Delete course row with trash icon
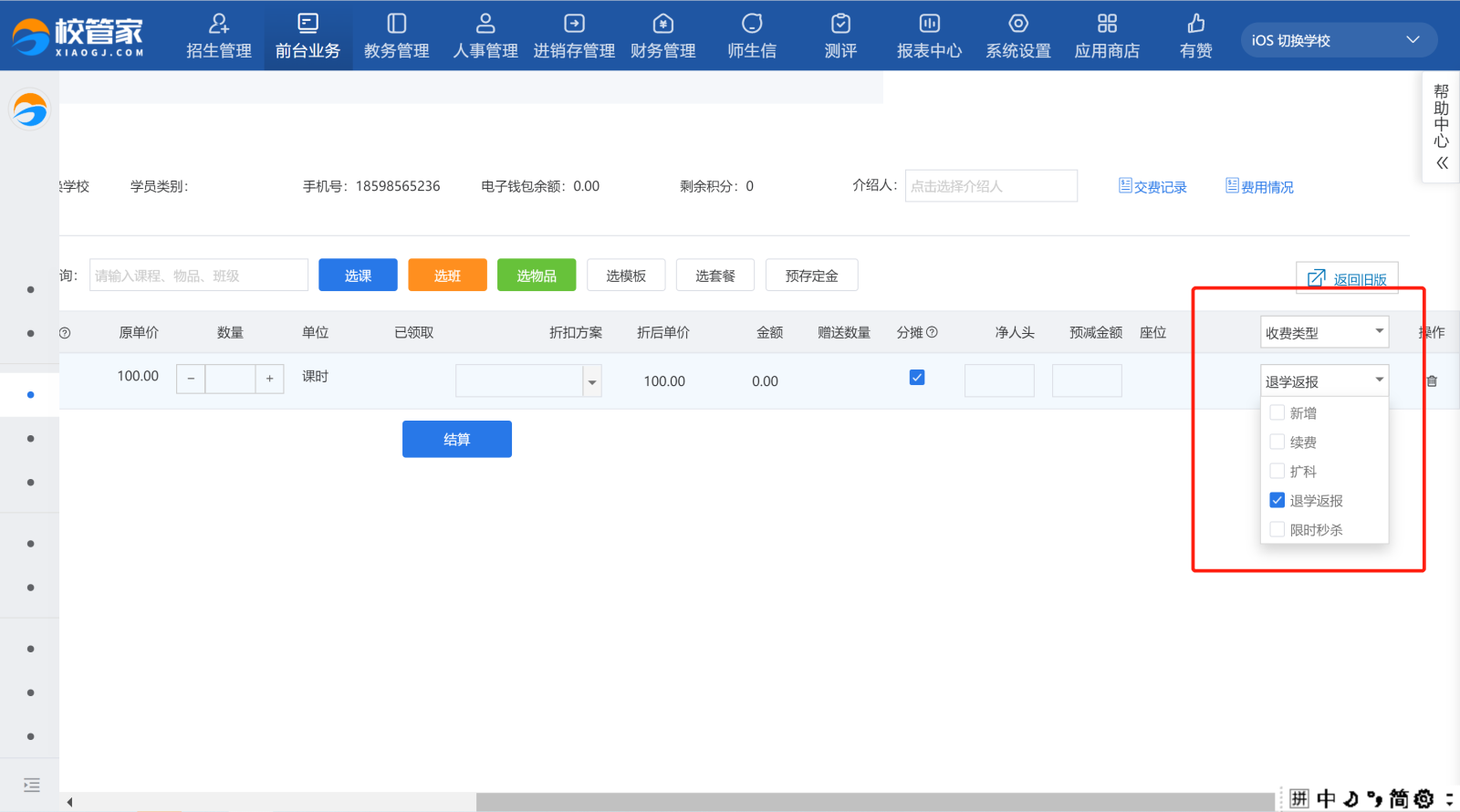 (x=1432, y=380)
